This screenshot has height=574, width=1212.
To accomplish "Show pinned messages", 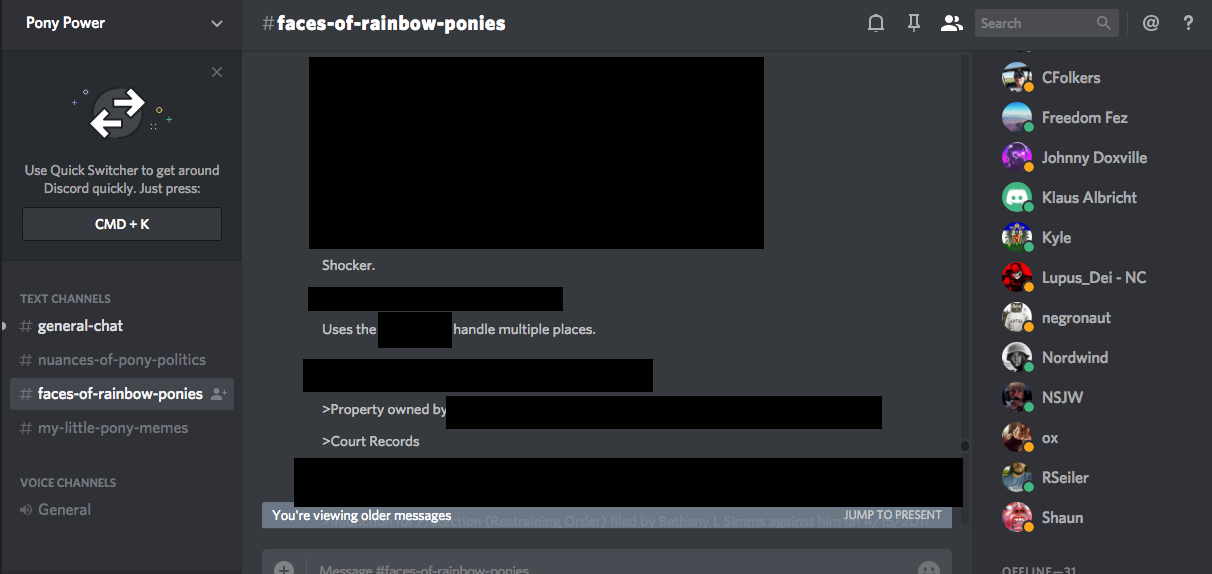I will click(913, 23).
